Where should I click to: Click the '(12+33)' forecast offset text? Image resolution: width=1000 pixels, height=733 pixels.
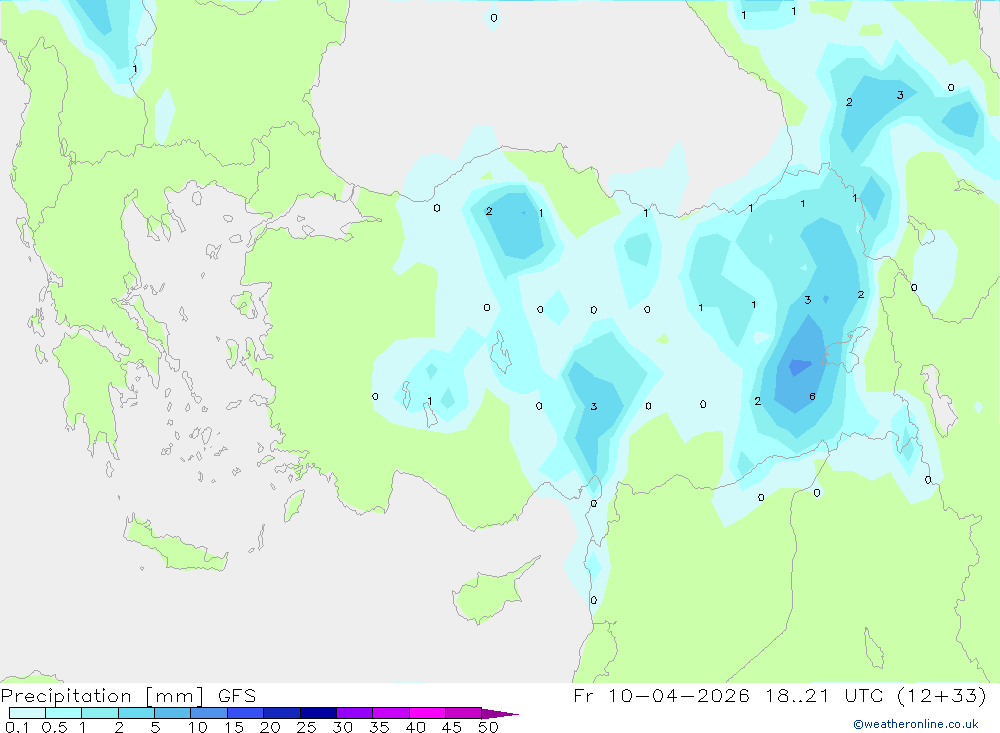click(941, 695)
